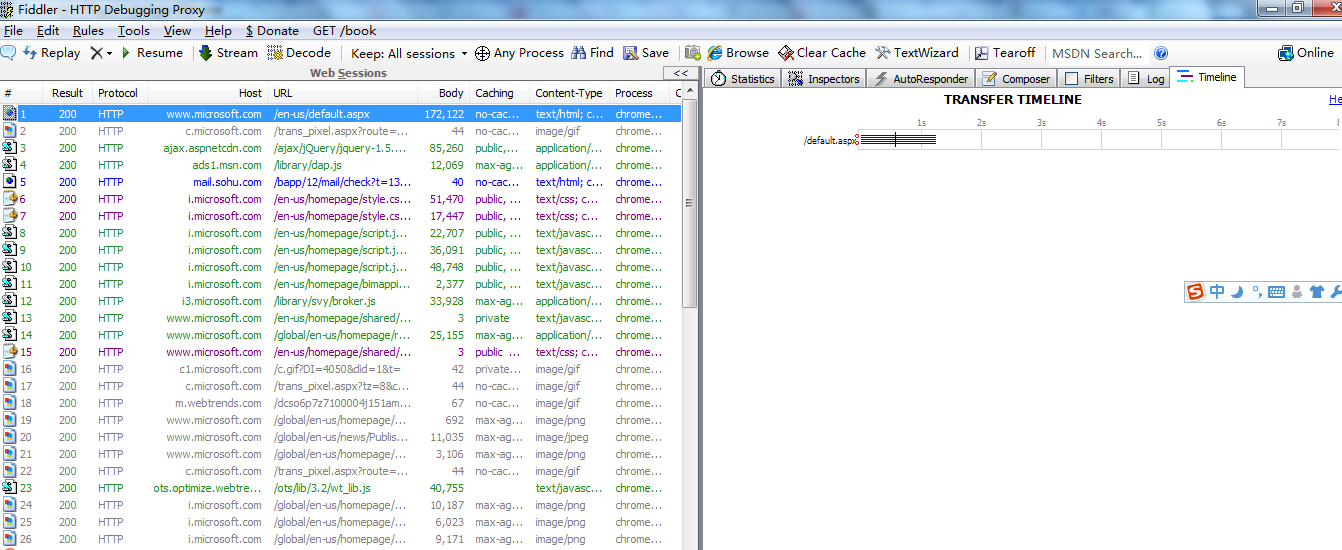Click the Find binoculars button
The image size is (1342, 550).
pos(592,53)
